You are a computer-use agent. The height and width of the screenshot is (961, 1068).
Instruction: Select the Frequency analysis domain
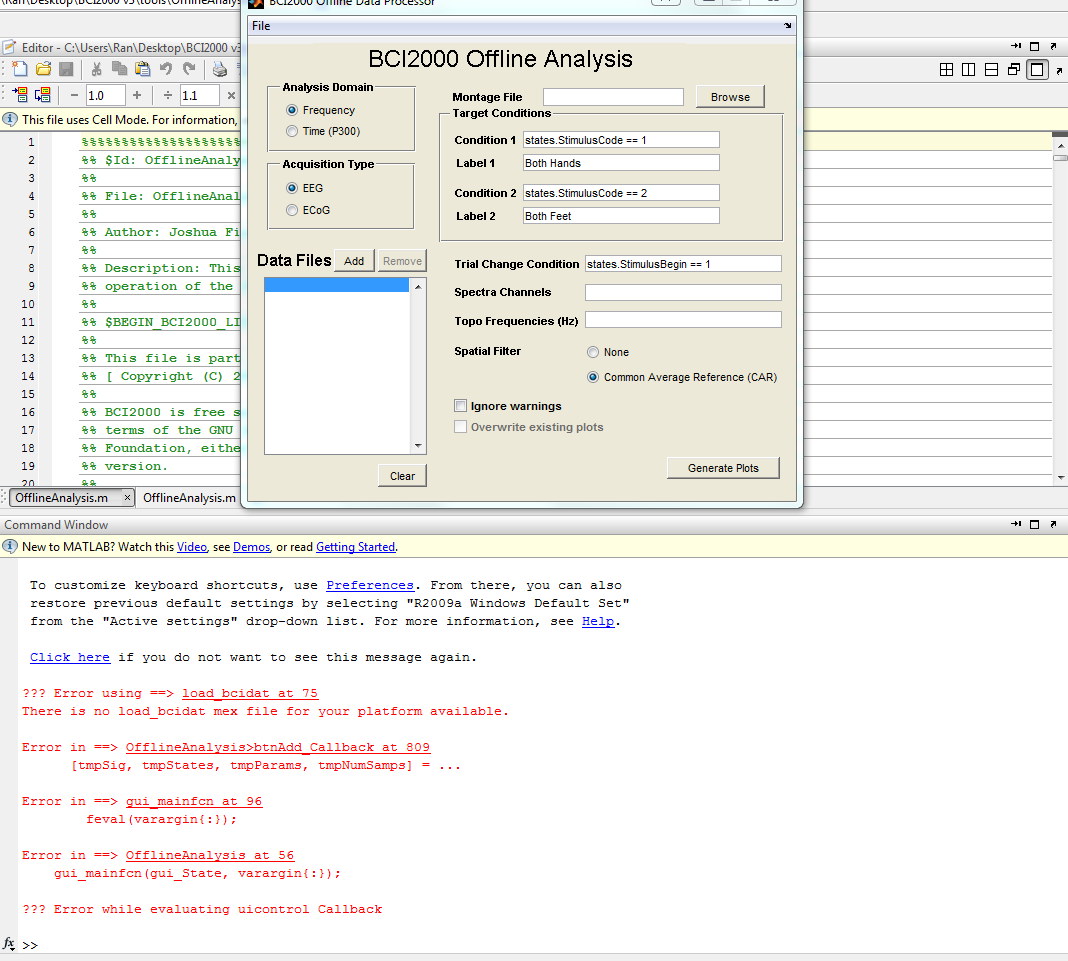pos(292,110)
